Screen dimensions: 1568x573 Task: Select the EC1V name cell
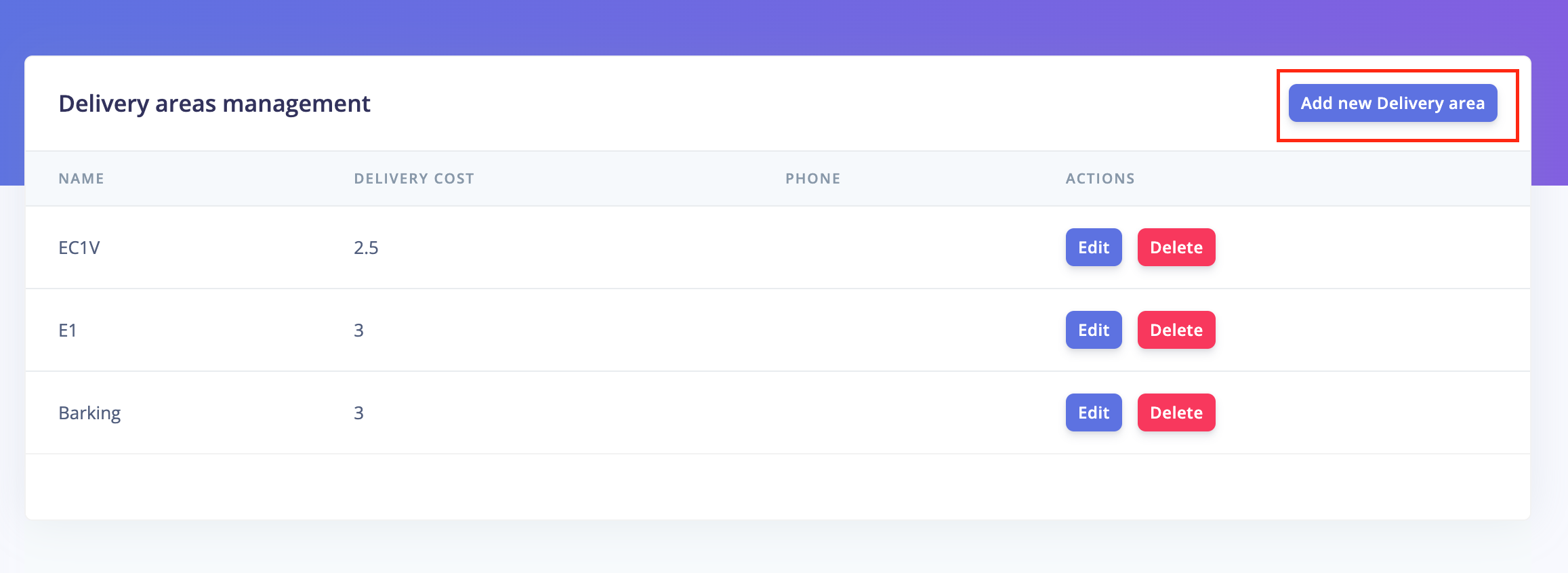pos(79,248)
